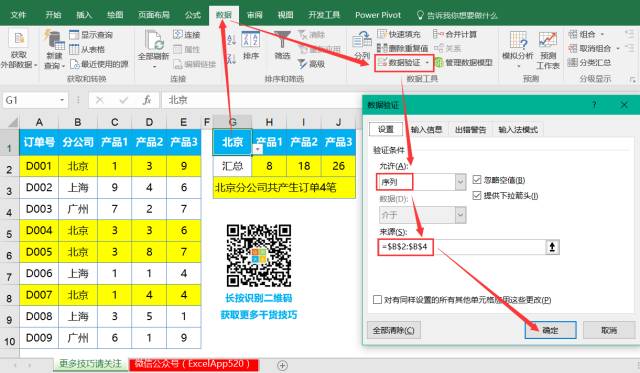
Task: Expand Get External Data dropdown arrow
Action: tap(36, 65)
